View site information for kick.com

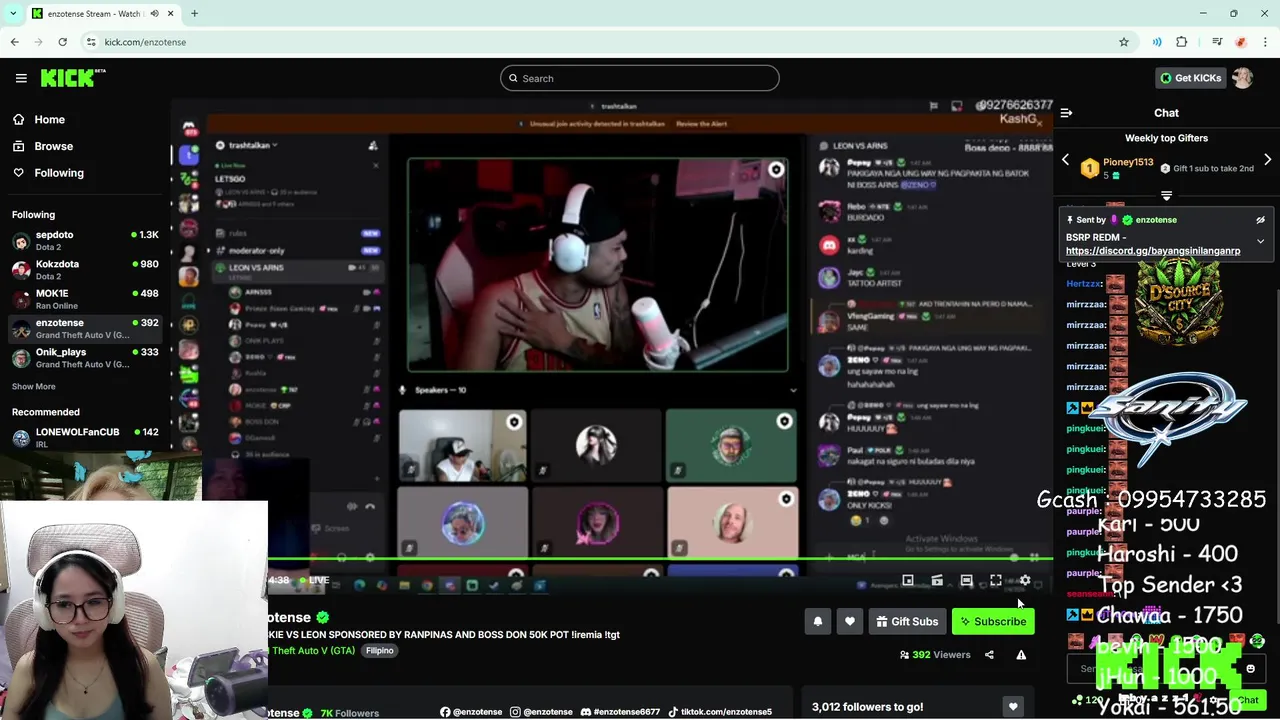(x=91, y=42)
